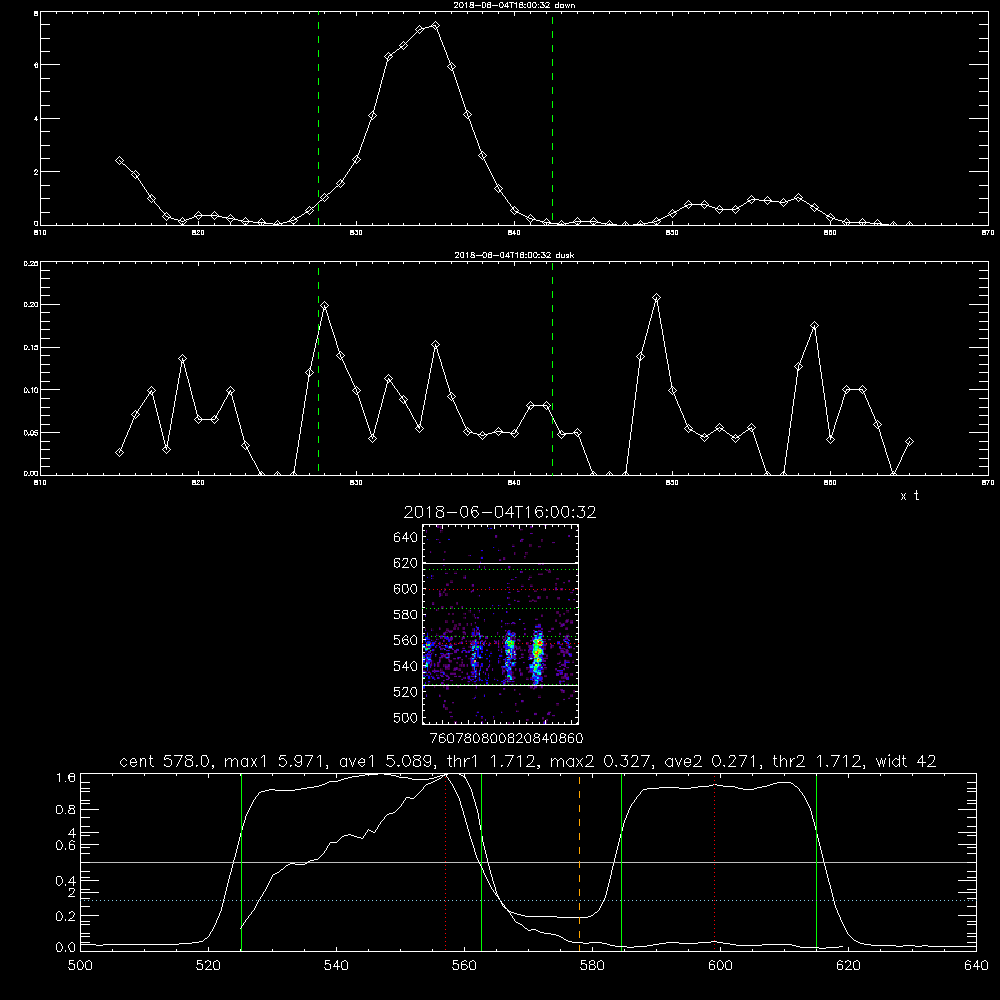Click left green dashed line in dawn plot
The image size is (1000, 1000).
(318, 119)
